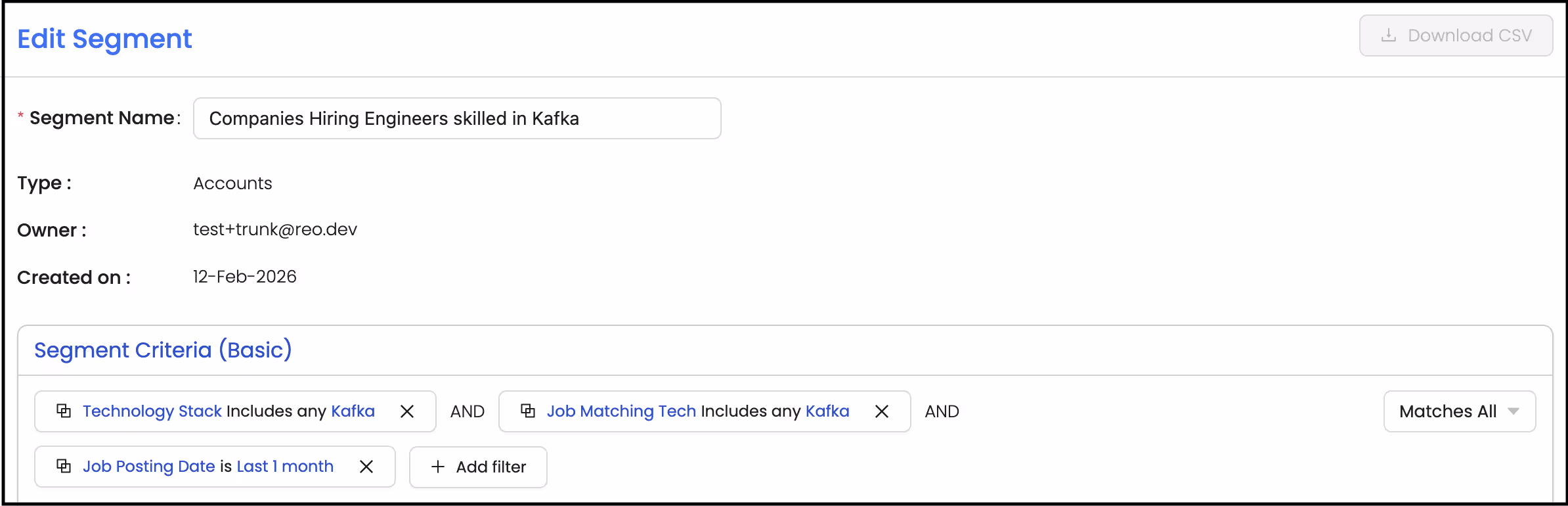Screen dimensions: 1568x506
Task: Remove the Technology Stack filter with its X icon
Action: [407, 411]
